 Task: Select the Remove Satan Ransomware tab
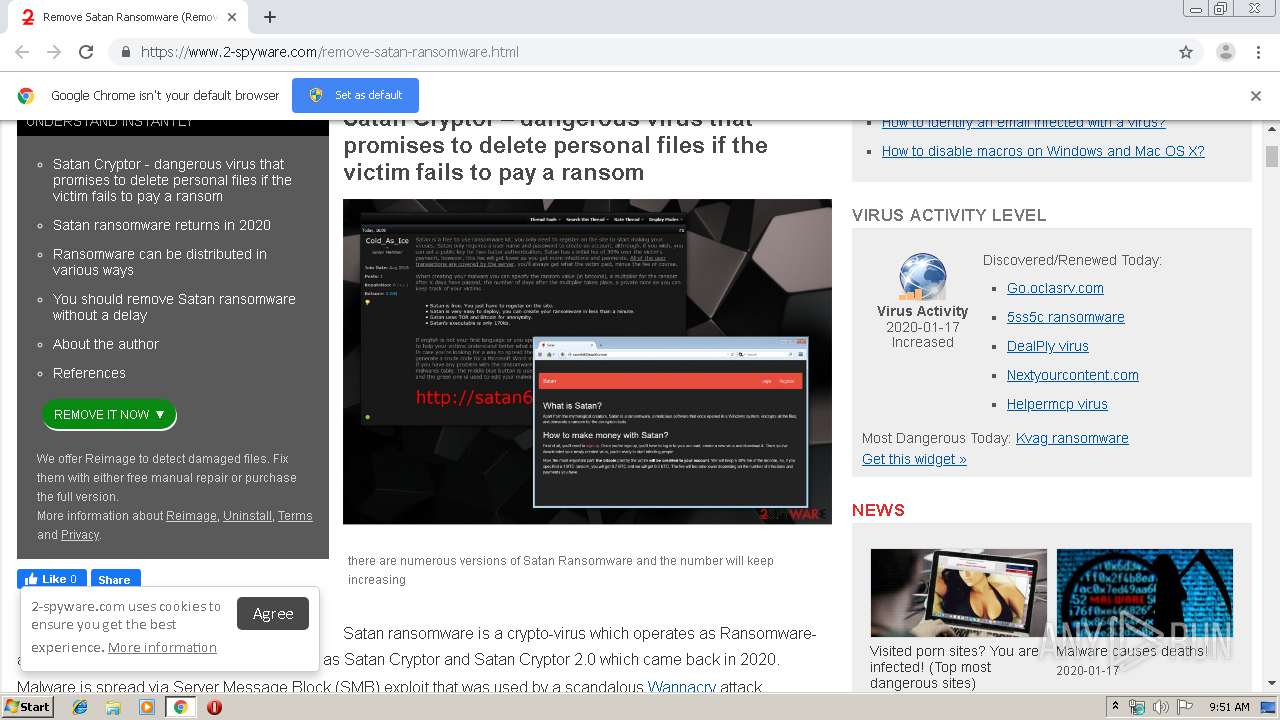tap(127, 17)
